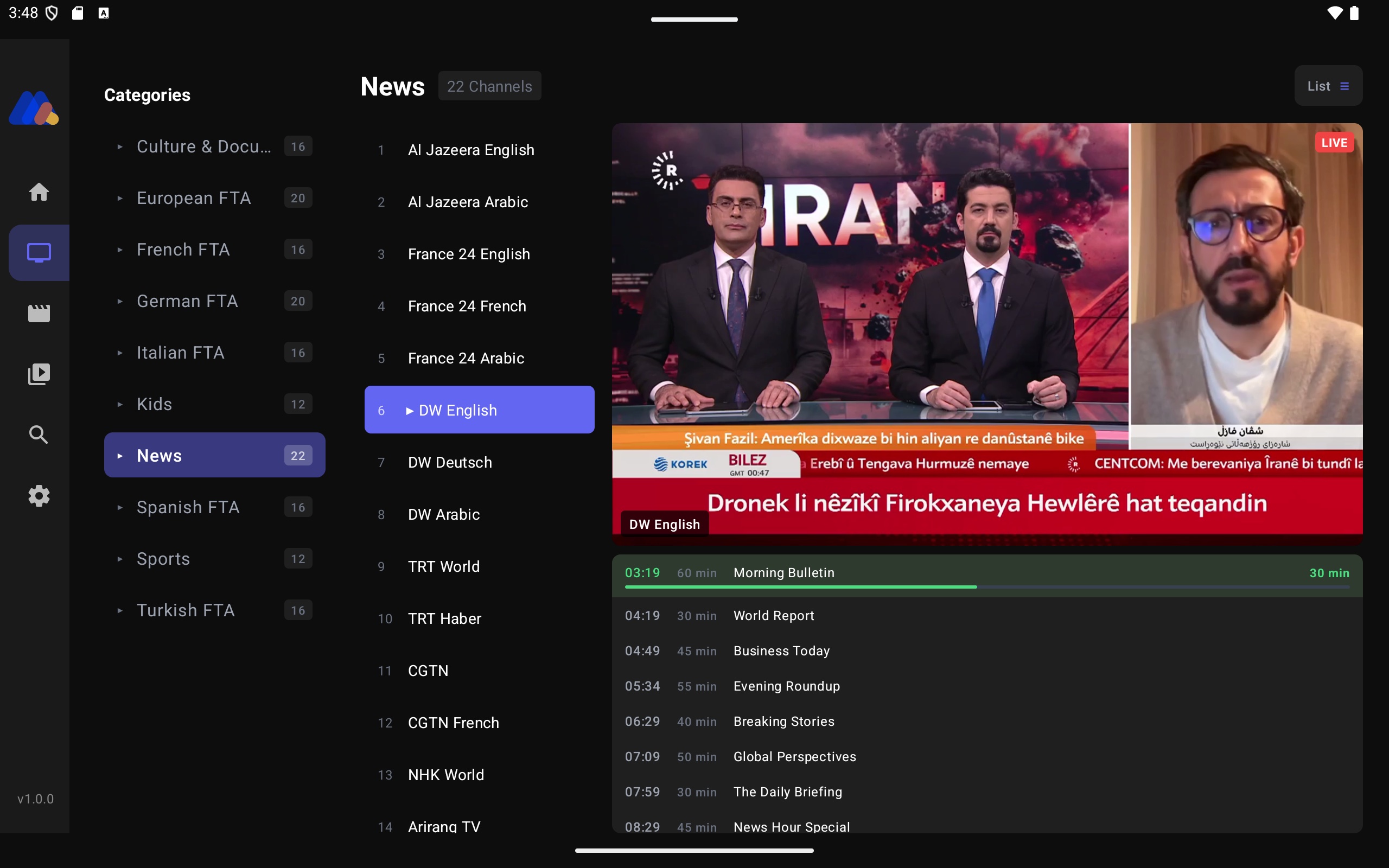This screenshot has height=868, width=1389.
Task: Open Settings gear in sidebar
Action: pos(39,495)
